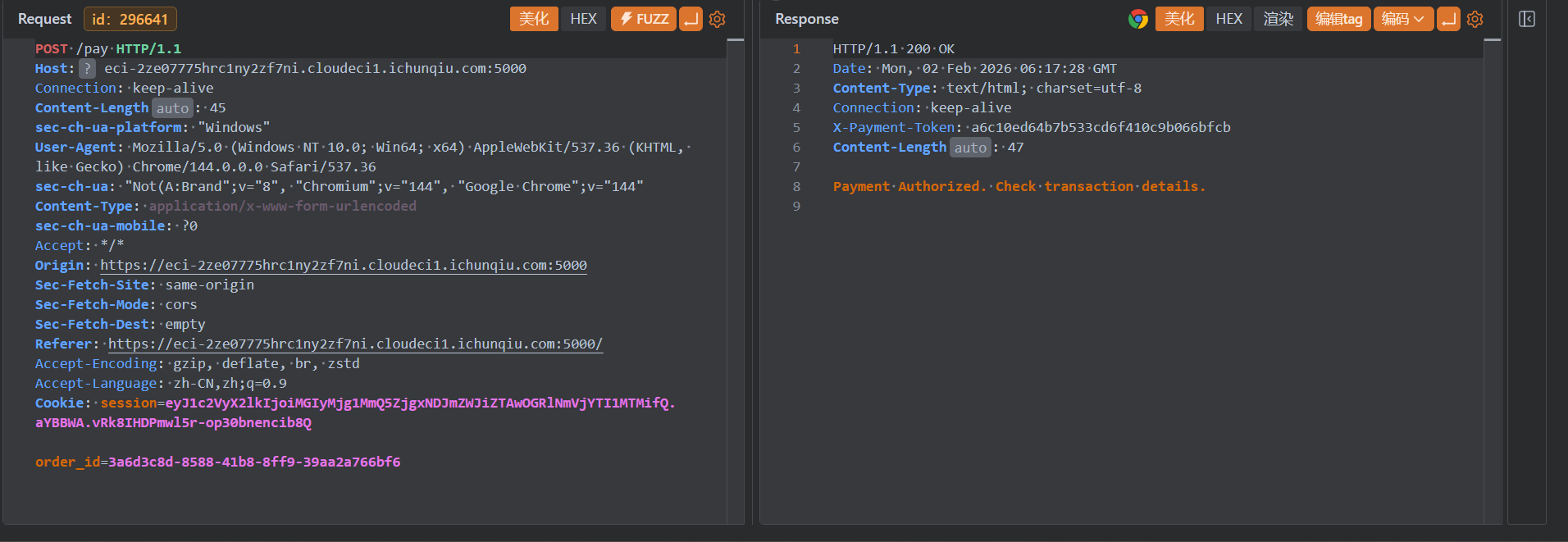The image size is (1568, 542).
Task: Toggle 美化 beautify in the Response panel
Action: coord(1179,19)
